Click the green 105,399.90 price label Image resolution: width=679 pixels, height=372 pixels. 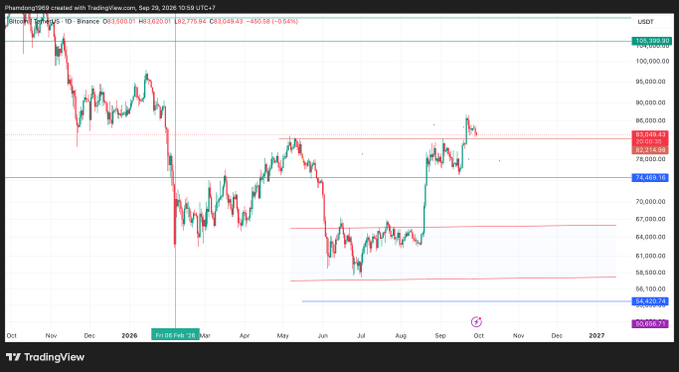[x=653, y=41]
